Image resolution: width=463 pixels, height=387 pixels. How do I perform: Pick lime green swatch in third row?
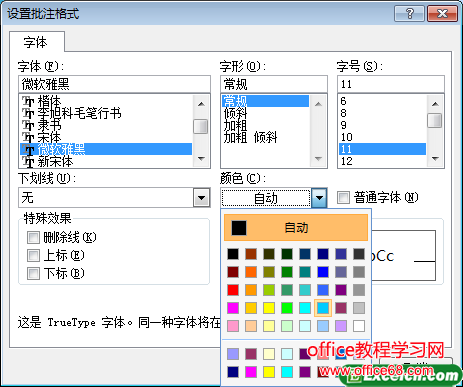pos(269,290)
